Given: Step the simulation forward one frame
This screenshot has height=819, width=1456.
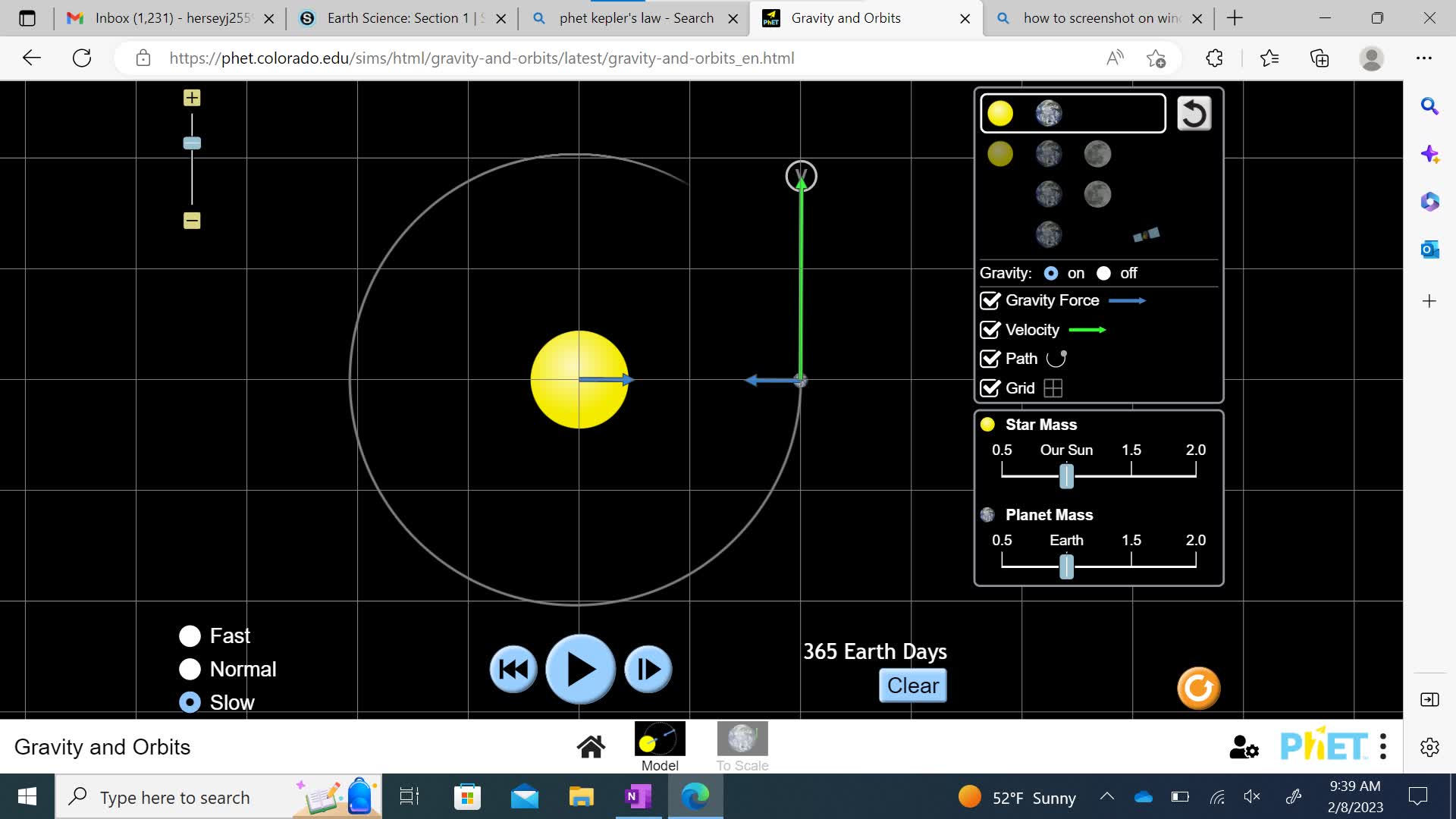Looking at the screenshot, I should pos(648,670).
